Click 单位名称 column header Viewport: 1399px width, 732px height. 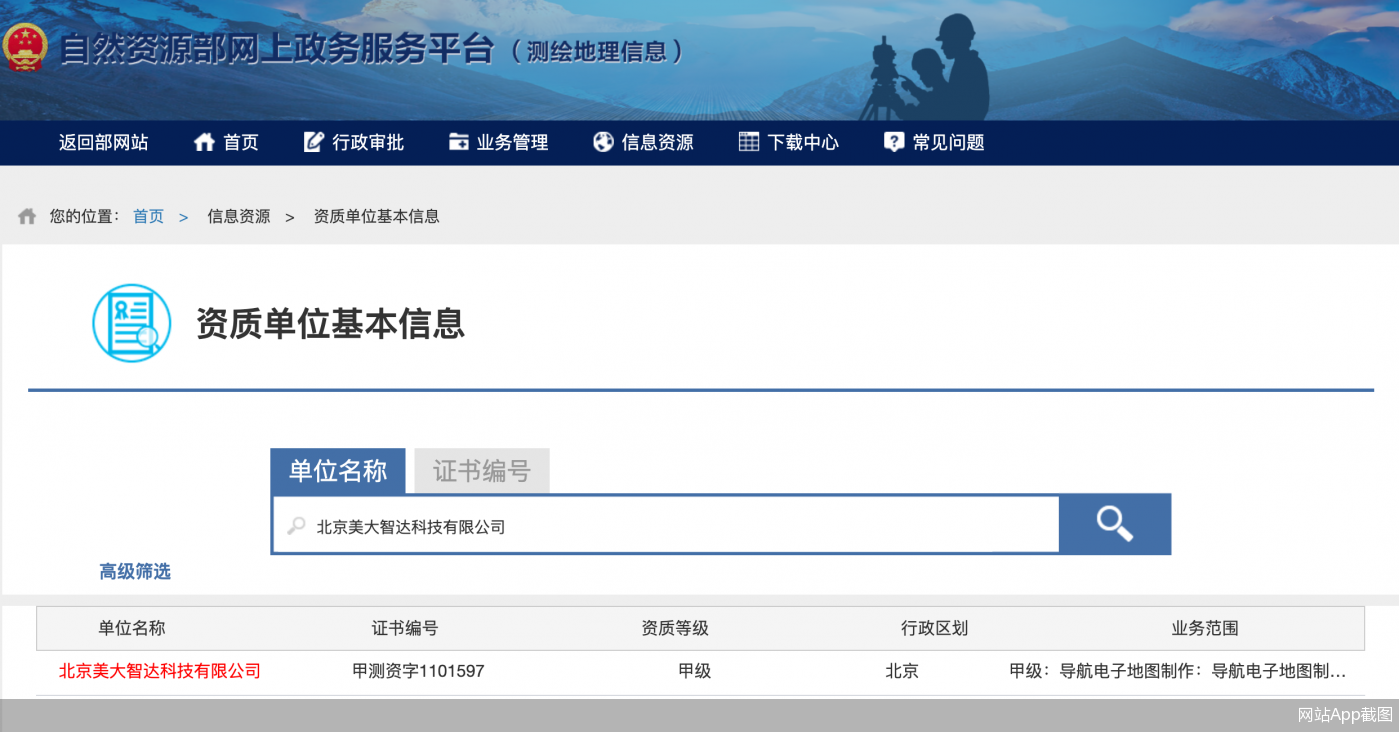point(132,628)
